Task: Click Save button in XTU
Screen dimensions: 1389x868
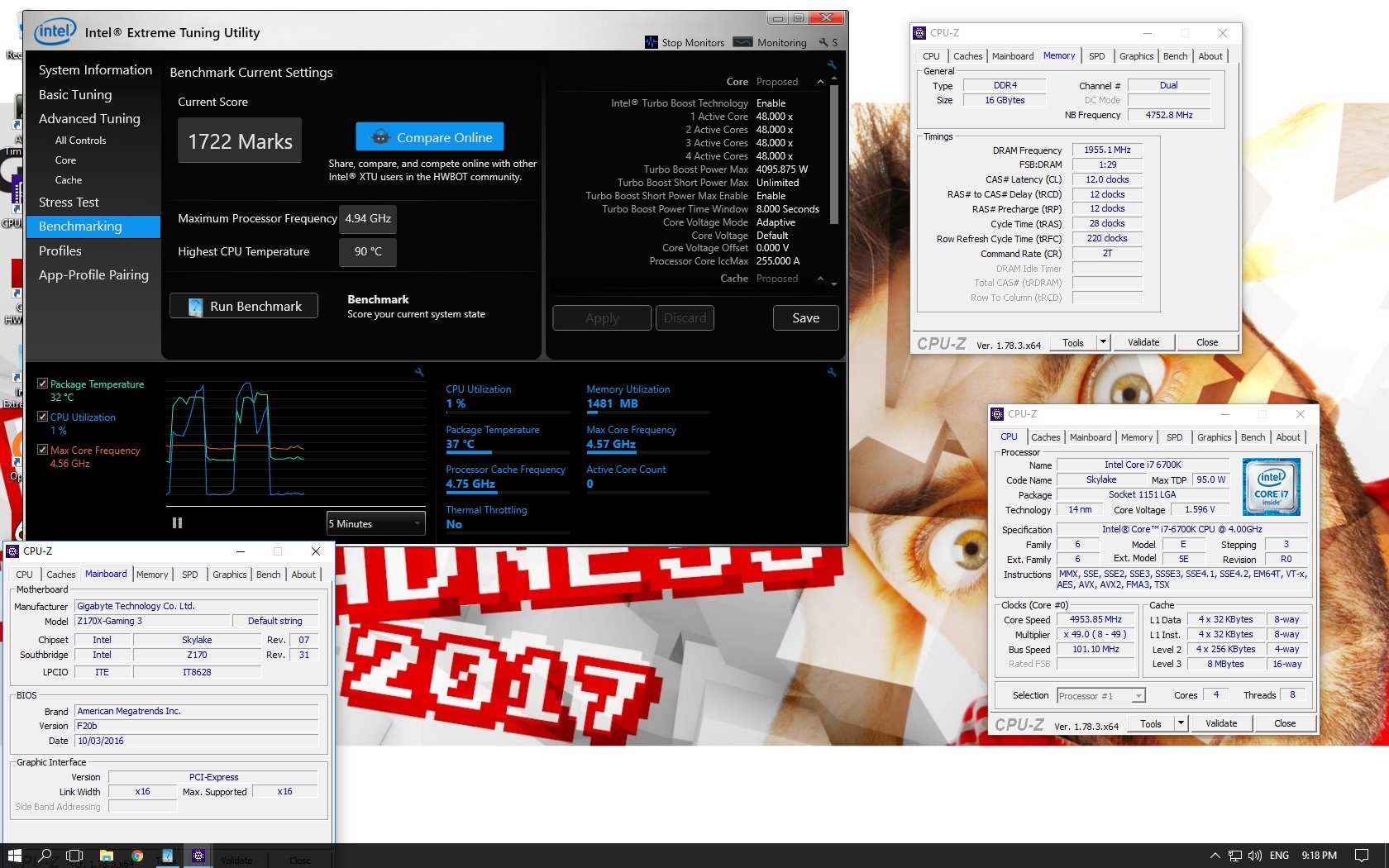Action: tap(806, 317)
